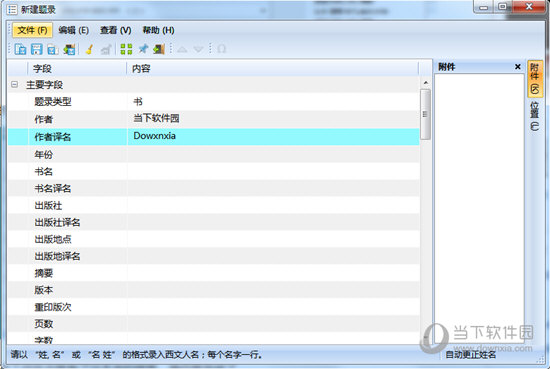Screen dimensions: 550x369
Task: Select the 题录类型 field row
Action: (214, 102)
